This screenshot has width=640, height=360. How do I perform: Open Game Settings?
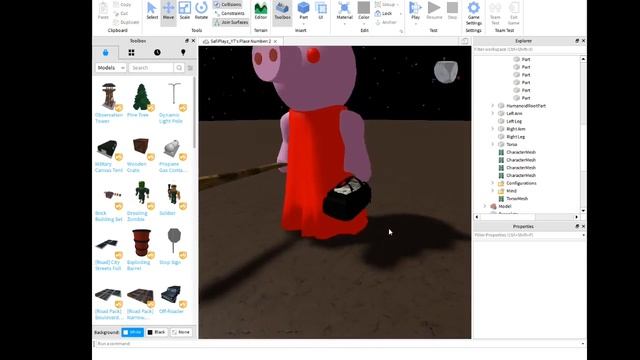[473, 12]
